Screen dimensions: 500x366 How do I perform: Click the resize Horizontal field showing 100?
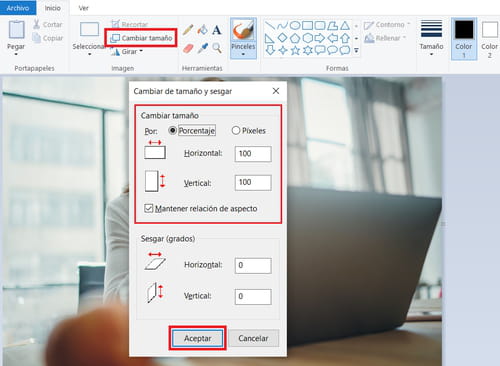pyautogui.click(x=253, y=154)
